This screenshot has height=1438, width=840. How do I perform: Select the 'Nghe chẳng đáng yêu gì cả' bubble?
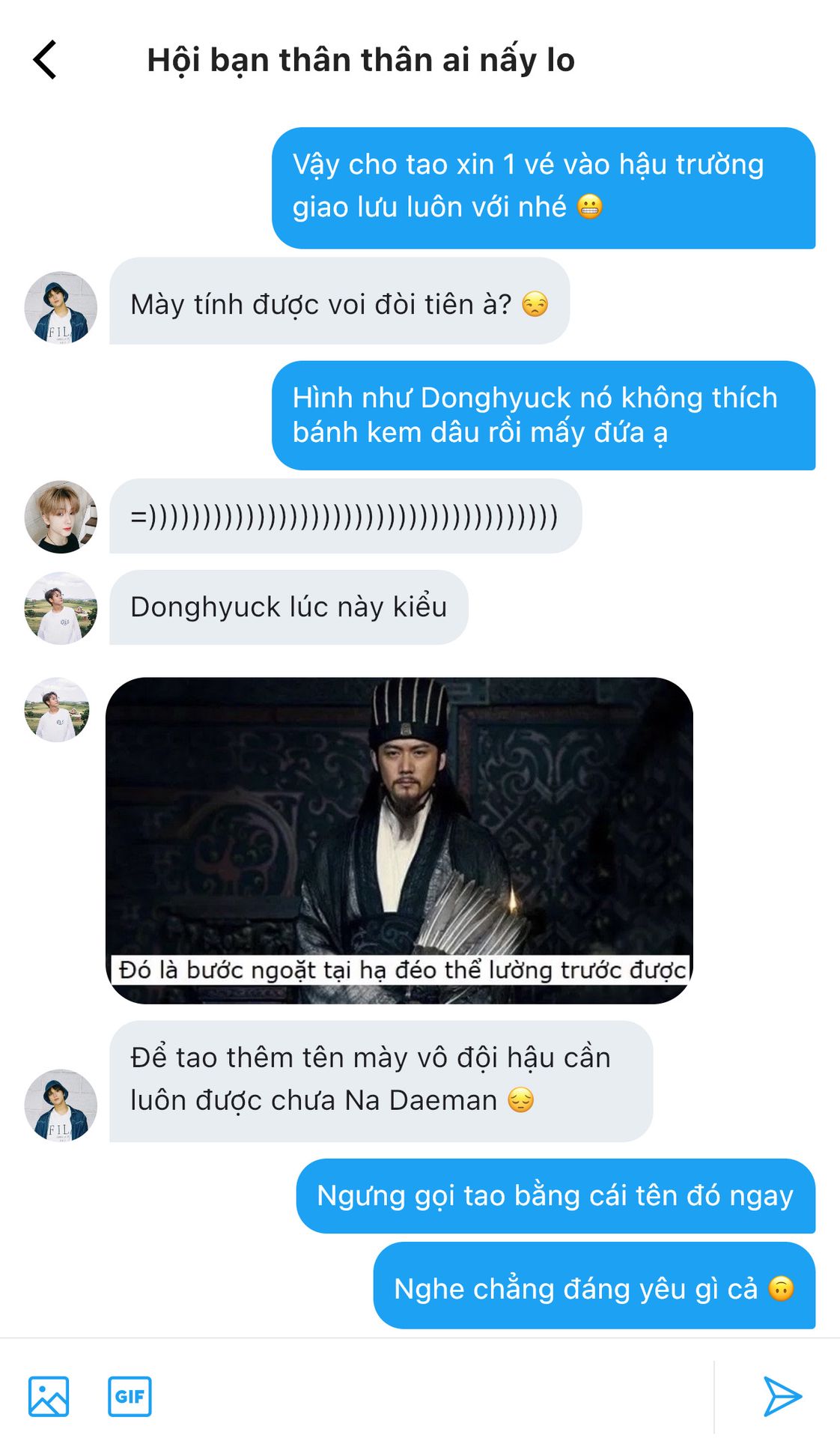coord(594,1286)
